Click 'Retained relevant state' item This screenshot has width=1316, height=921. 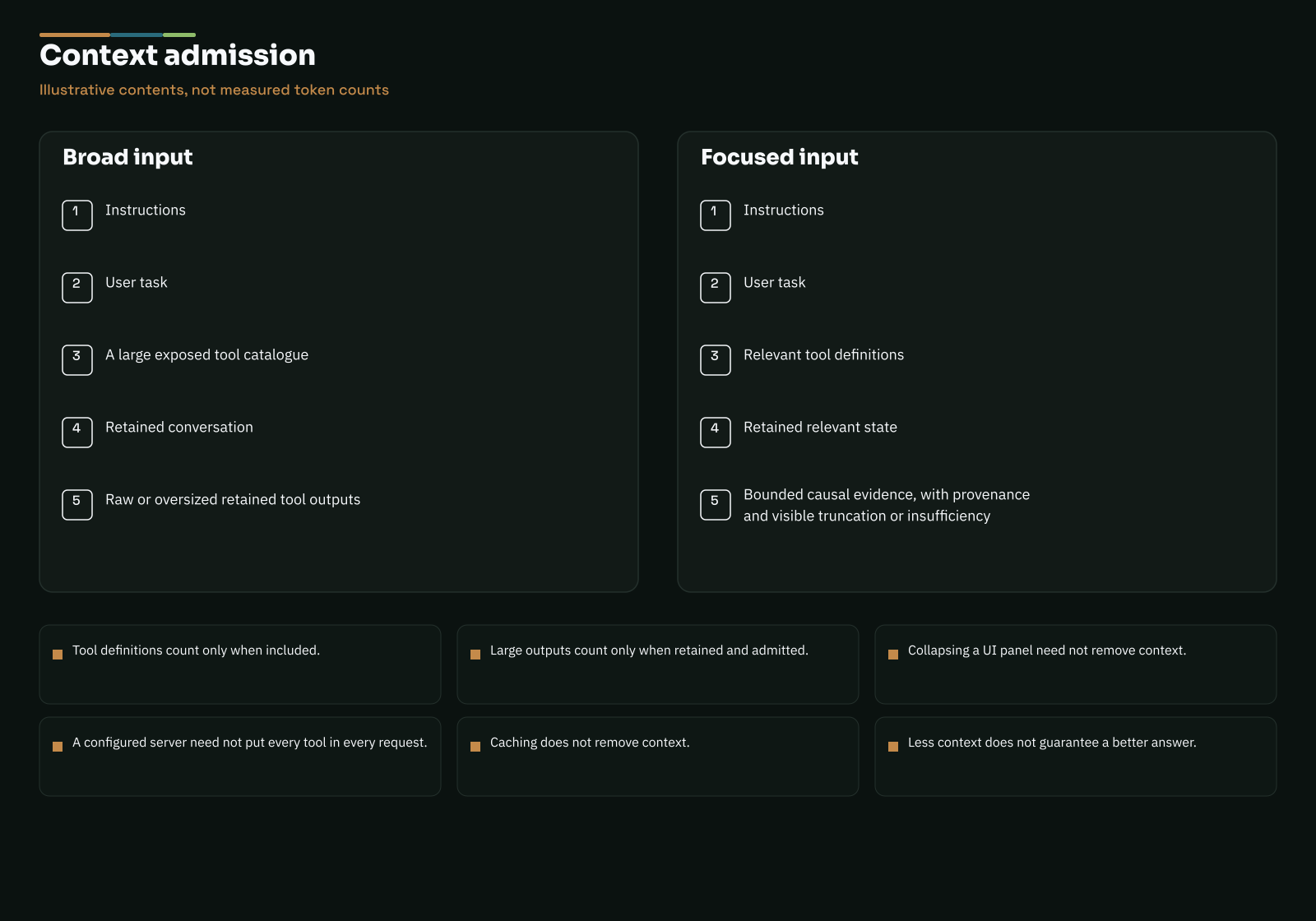tap(820, 428)
